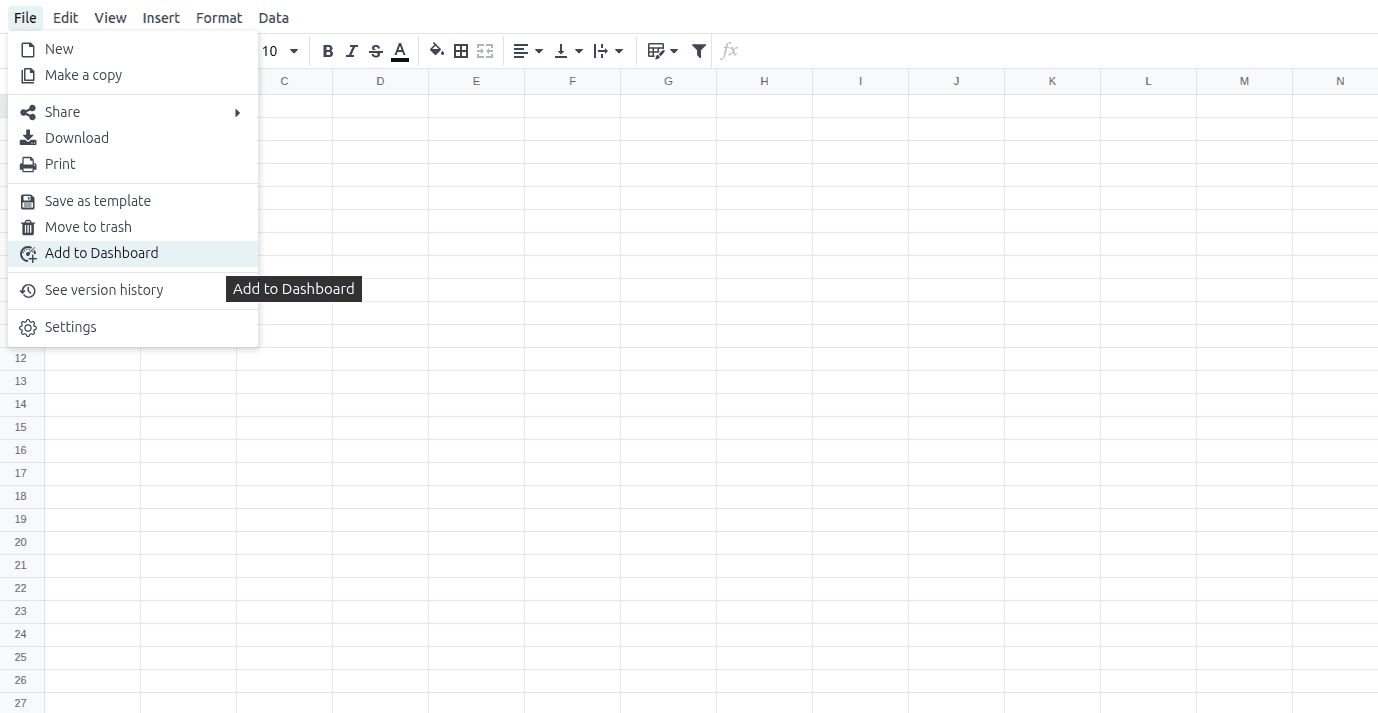The width and height of the screenshot is (1378, 713).
Task: Open Settings from File menu
Action: tap(133, 327)
